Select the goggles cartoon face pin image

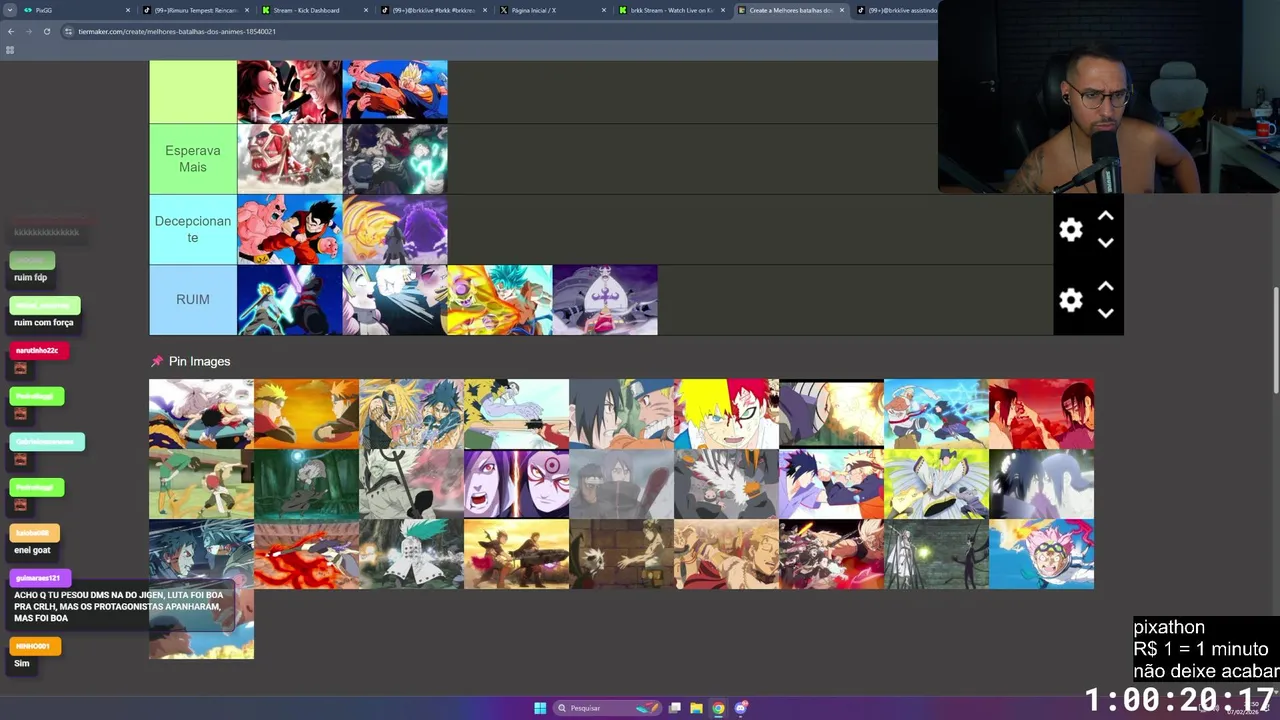tap(1041, 554)
